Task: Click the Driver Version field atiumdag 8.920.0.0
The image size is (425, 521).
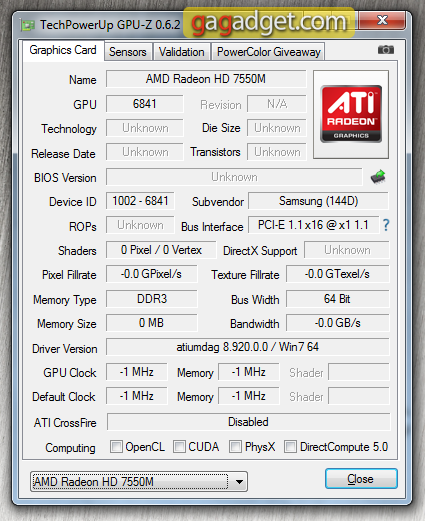Action: [248, 347]
